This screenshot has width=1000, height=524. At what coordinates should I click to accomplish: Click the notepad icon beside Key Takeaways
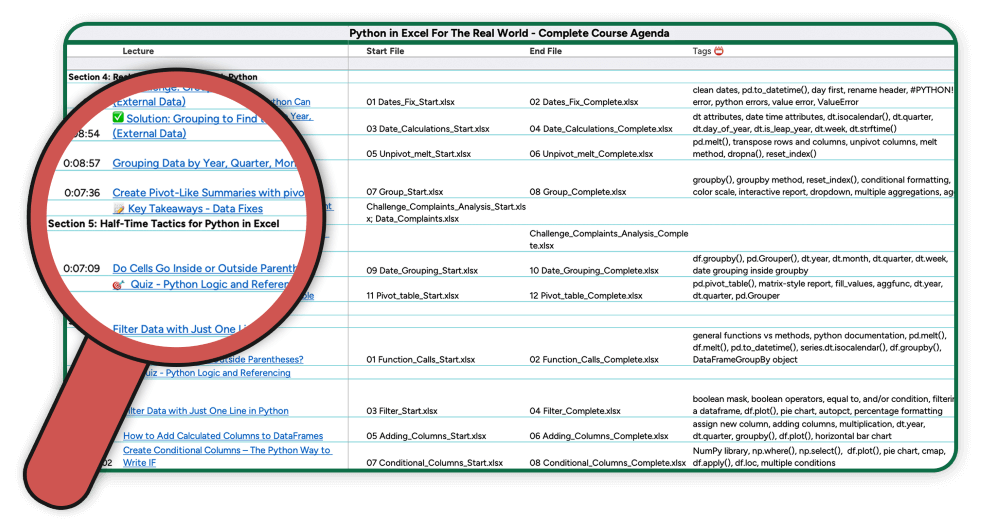[119, 209]
